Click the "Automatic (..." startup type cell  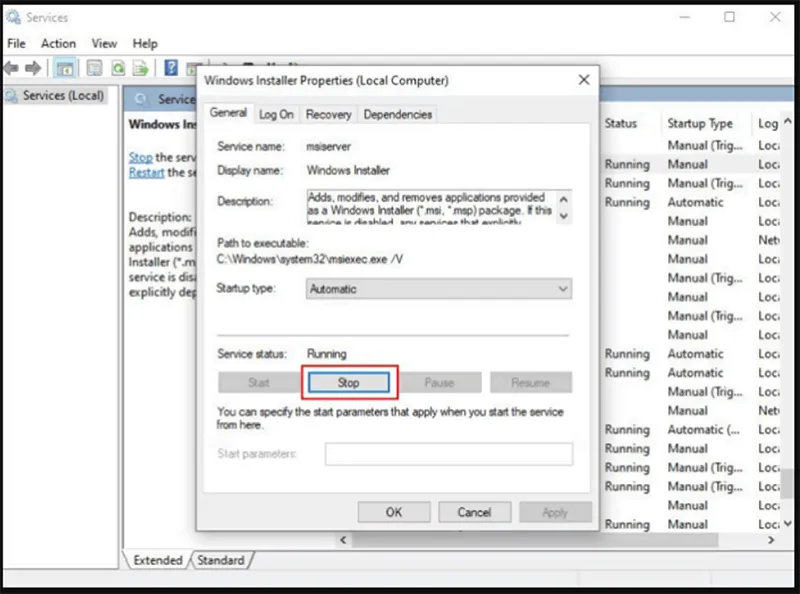[x=703, y=430]
